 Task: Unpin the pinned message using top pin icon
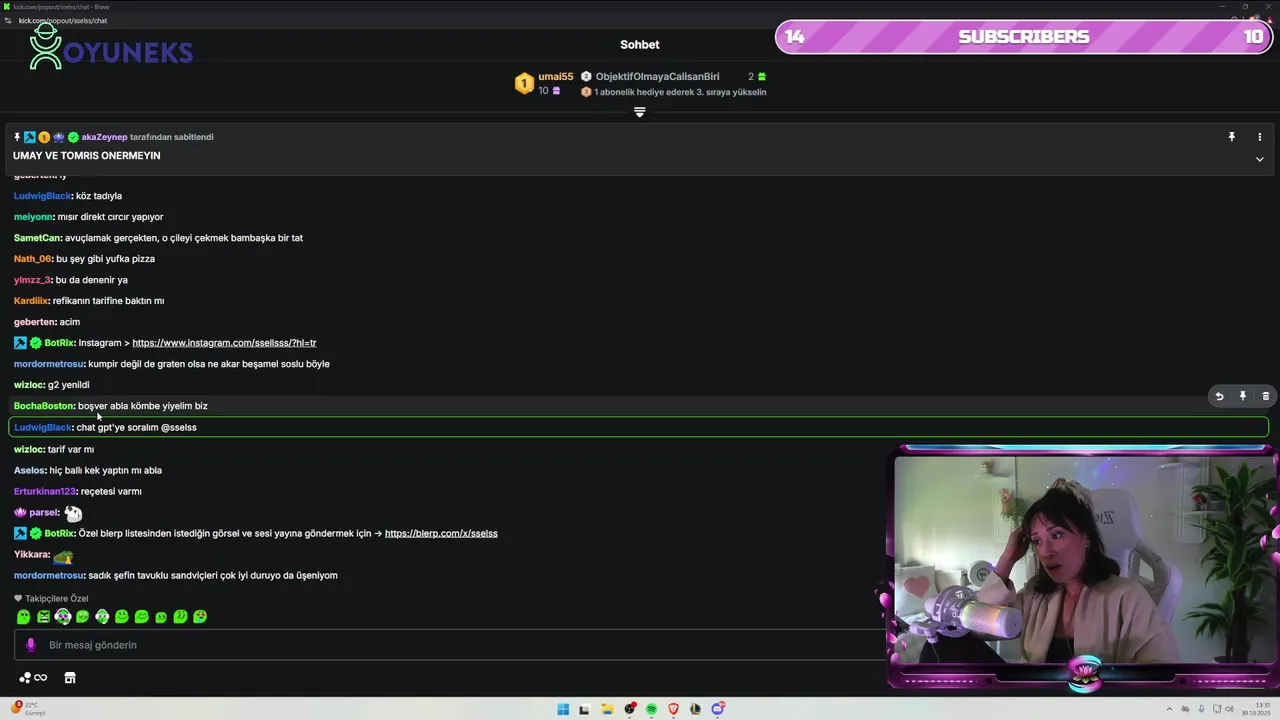coord(1232,137)
